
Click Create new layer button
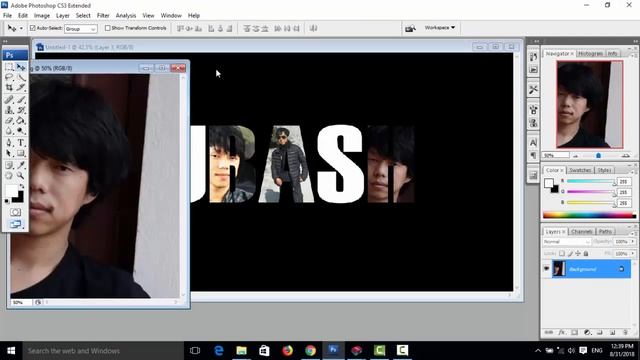coord(612,332)
